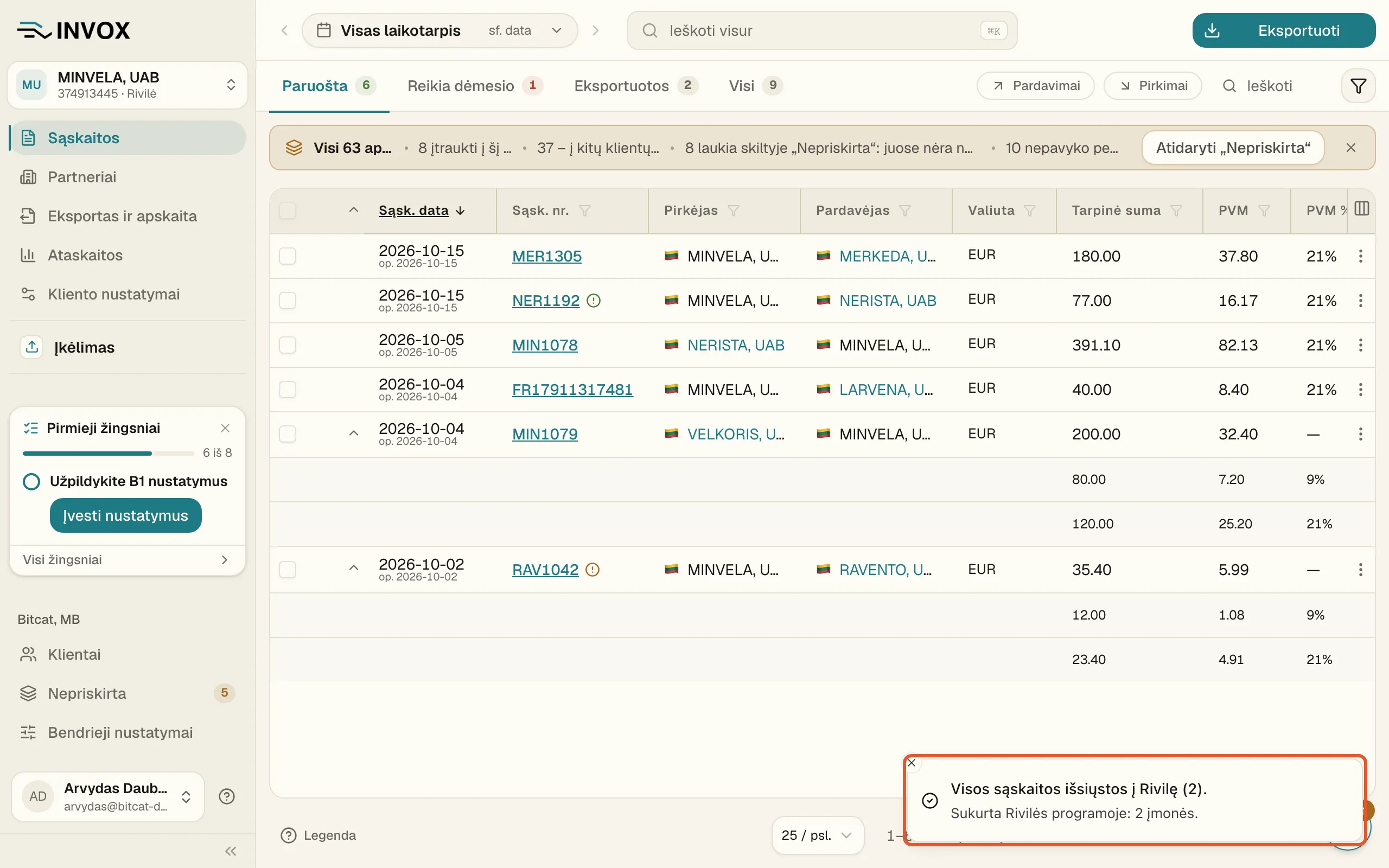Collapse all rows chevron in header
This screenshot has height=868, width=1389.
click(354, 210)
